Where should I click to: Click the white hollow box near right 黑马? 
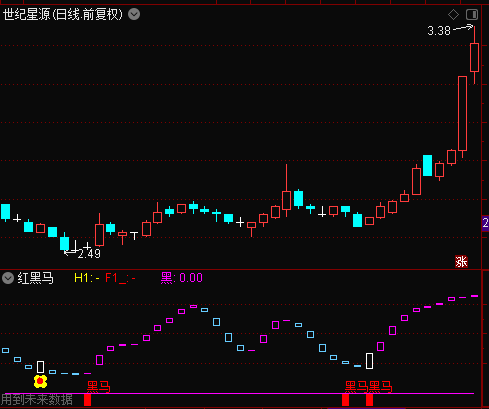click(x=369, y=361)
